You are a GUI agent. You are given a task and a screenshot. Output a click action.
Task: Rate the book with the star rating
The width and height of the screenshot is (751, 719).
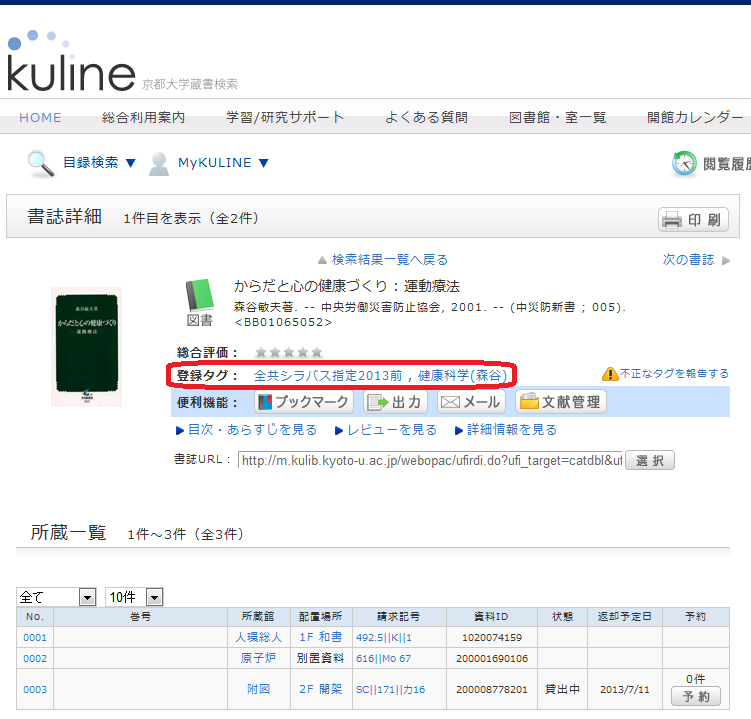tap(288, 353)
